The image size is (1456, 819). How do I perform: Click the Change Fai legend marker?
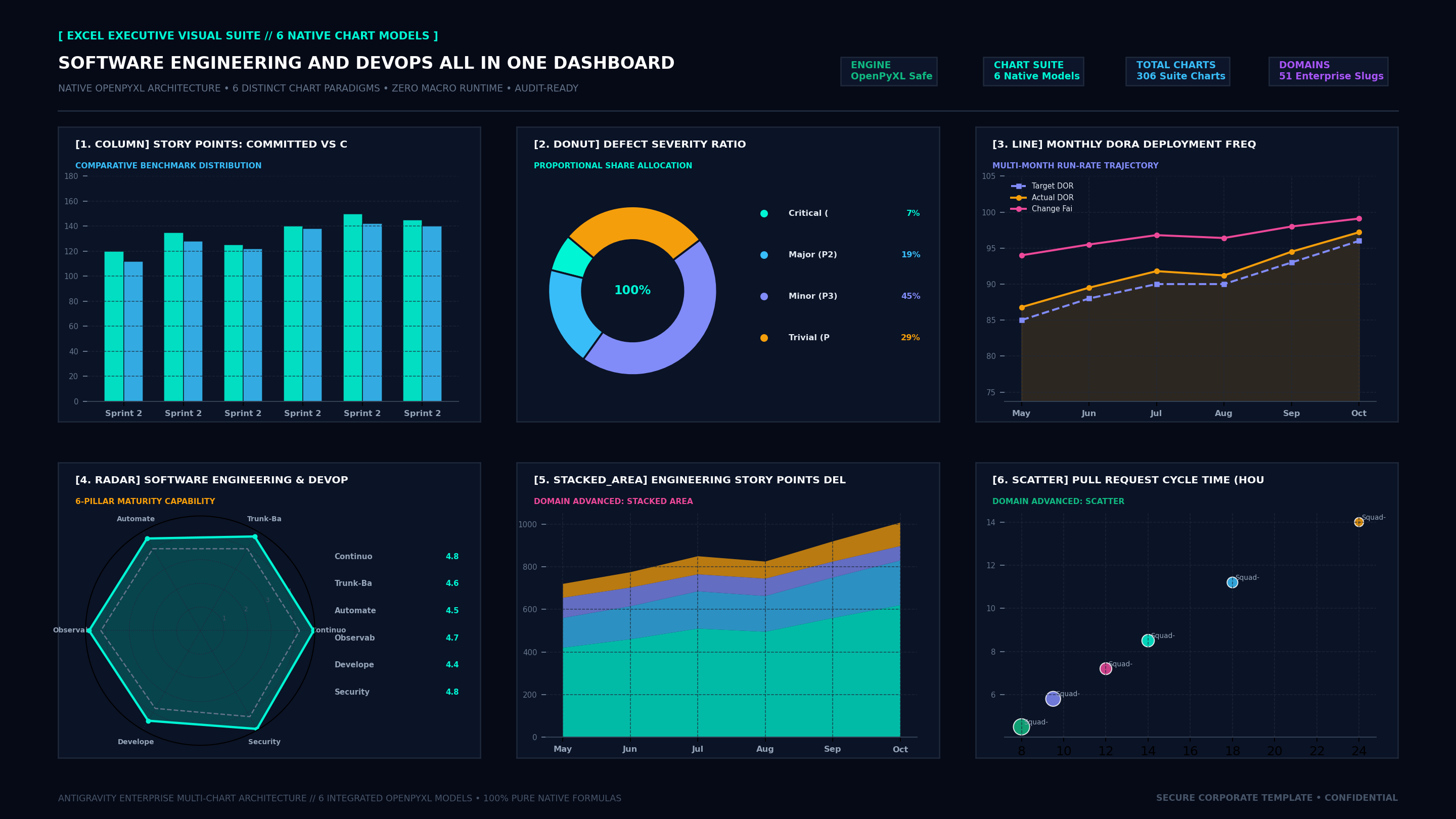(x=1019, y=209)
